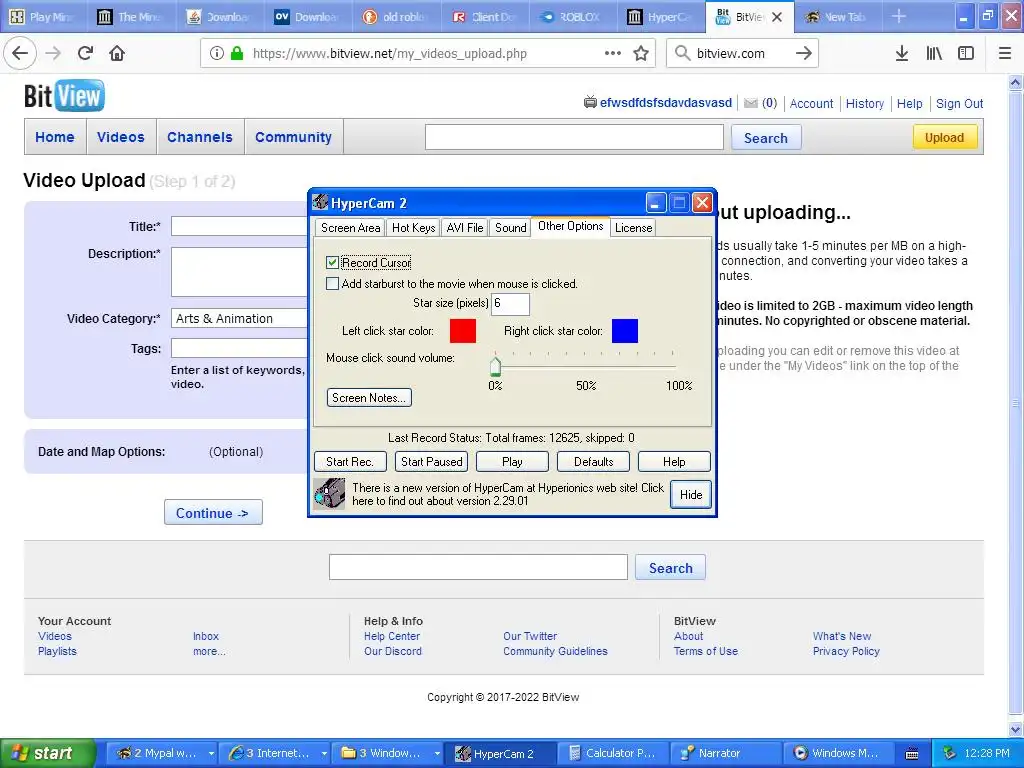Viewport: 1024px width, 768px height.
Task: Close the BitView browser tab
Action: coord(777,17)
